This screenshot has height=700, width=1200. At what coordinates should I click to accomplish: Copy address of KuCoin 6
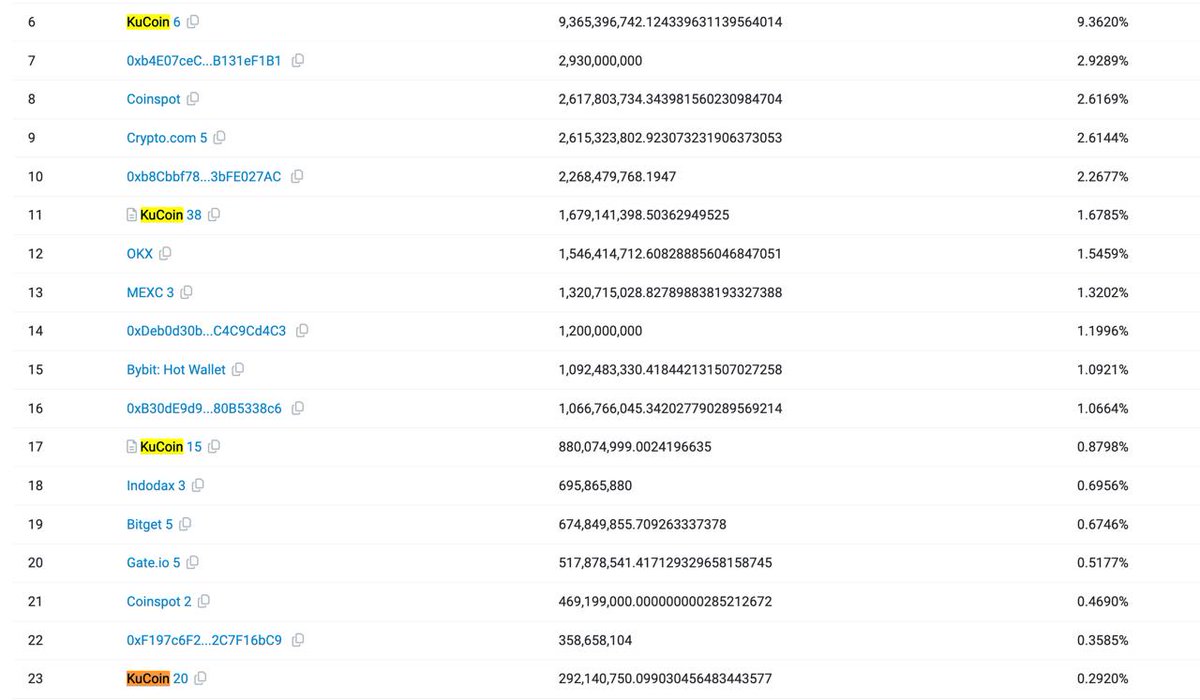tap(193, 22)
